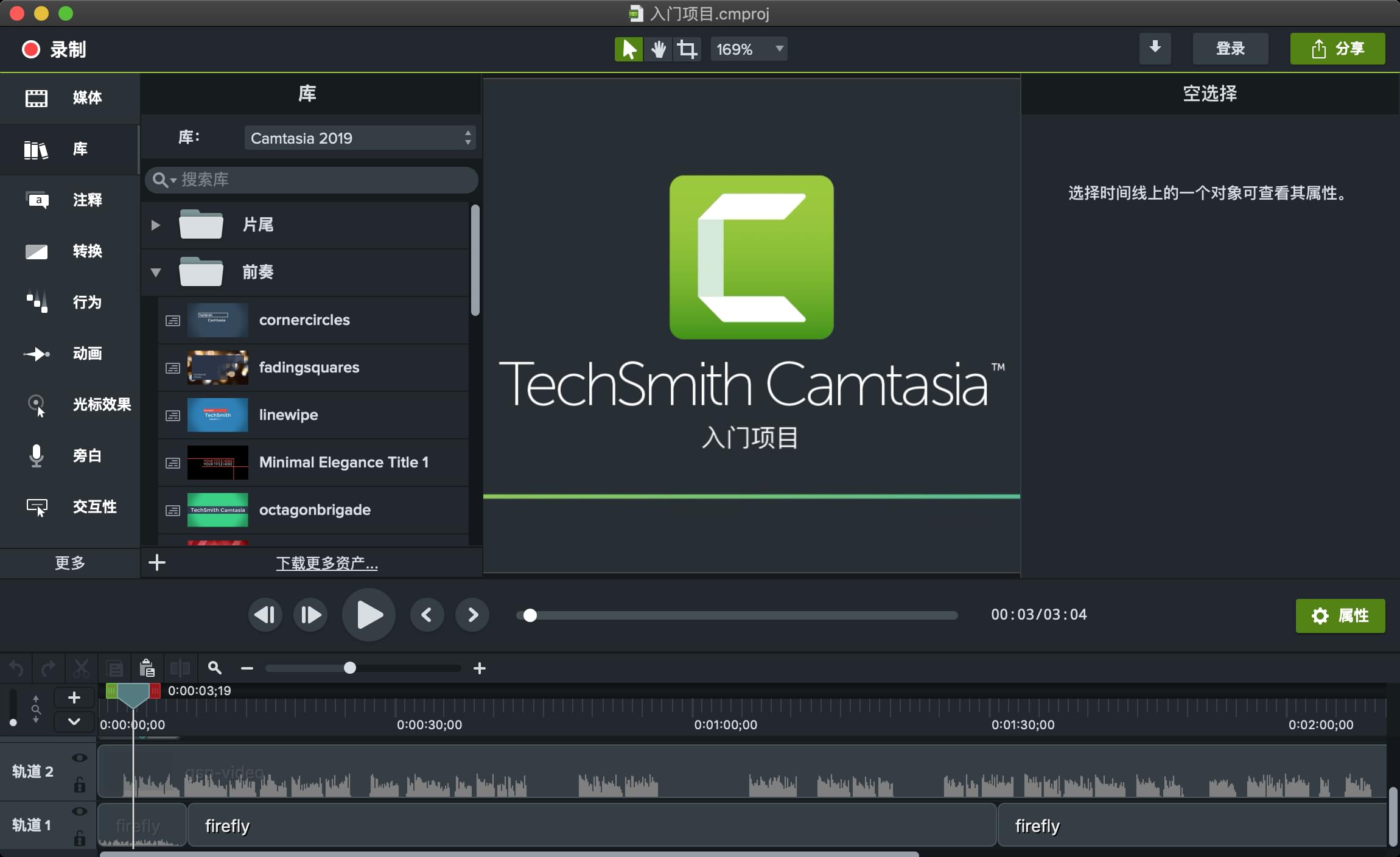
Task: Expand the 片尾 folder
Action: (156, 225)
